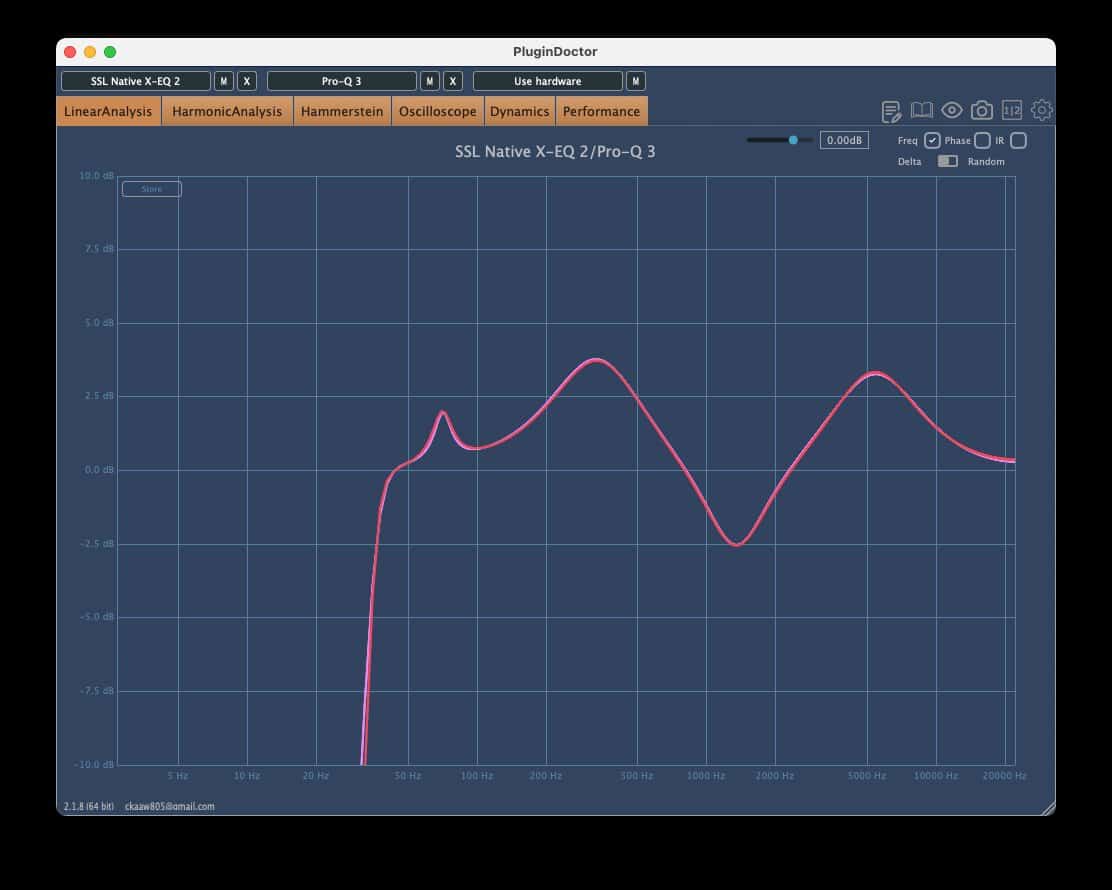Open the manual book icon
The width and height of the screenshot is (1112, 890).
(x=921, y=111)
